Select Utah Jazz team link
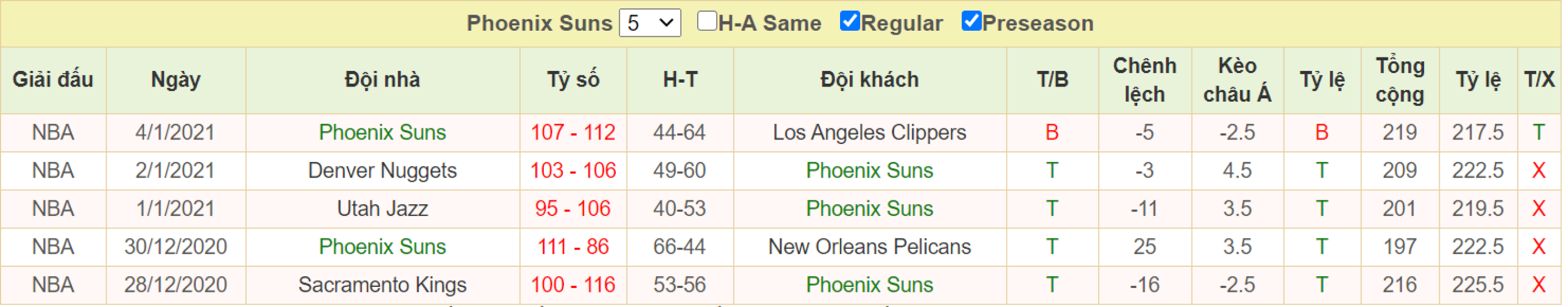Image resolution: width=1568 pixels, height=307 pixels. pyautogui.click(x=382, y=208)
